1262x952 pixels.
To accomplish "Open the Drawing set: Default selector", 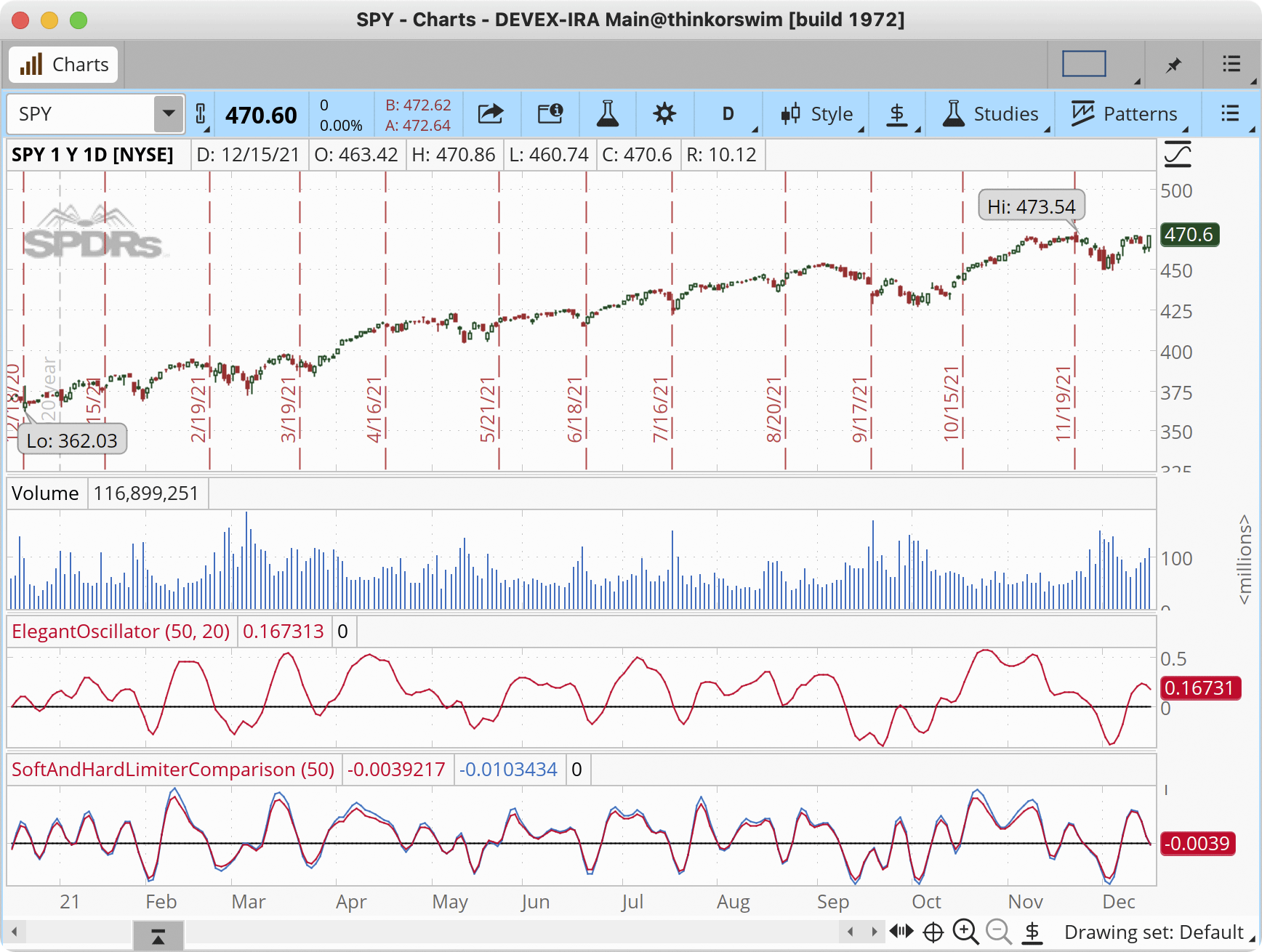I will click(x=1159, y=932).
